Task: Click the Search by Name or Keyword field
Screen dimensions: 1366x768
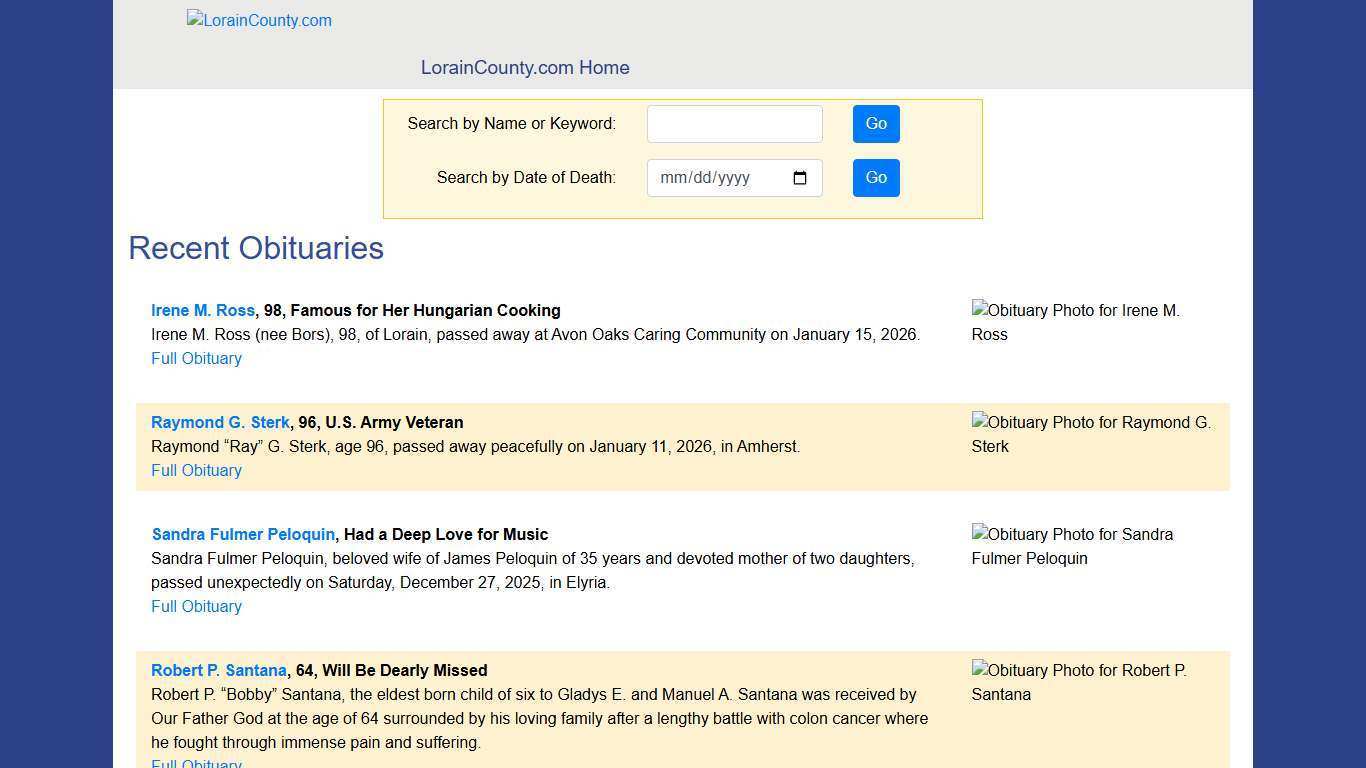Action: pyautogui.click(x=734, y=123)
